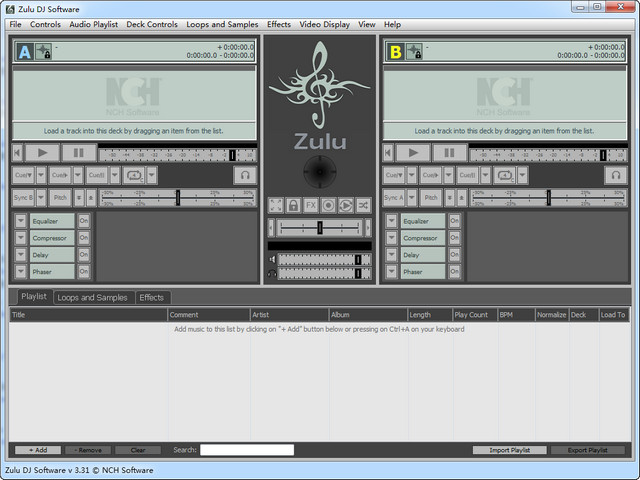
Task: Click the Import Playlist button
Action: point(509,450)
